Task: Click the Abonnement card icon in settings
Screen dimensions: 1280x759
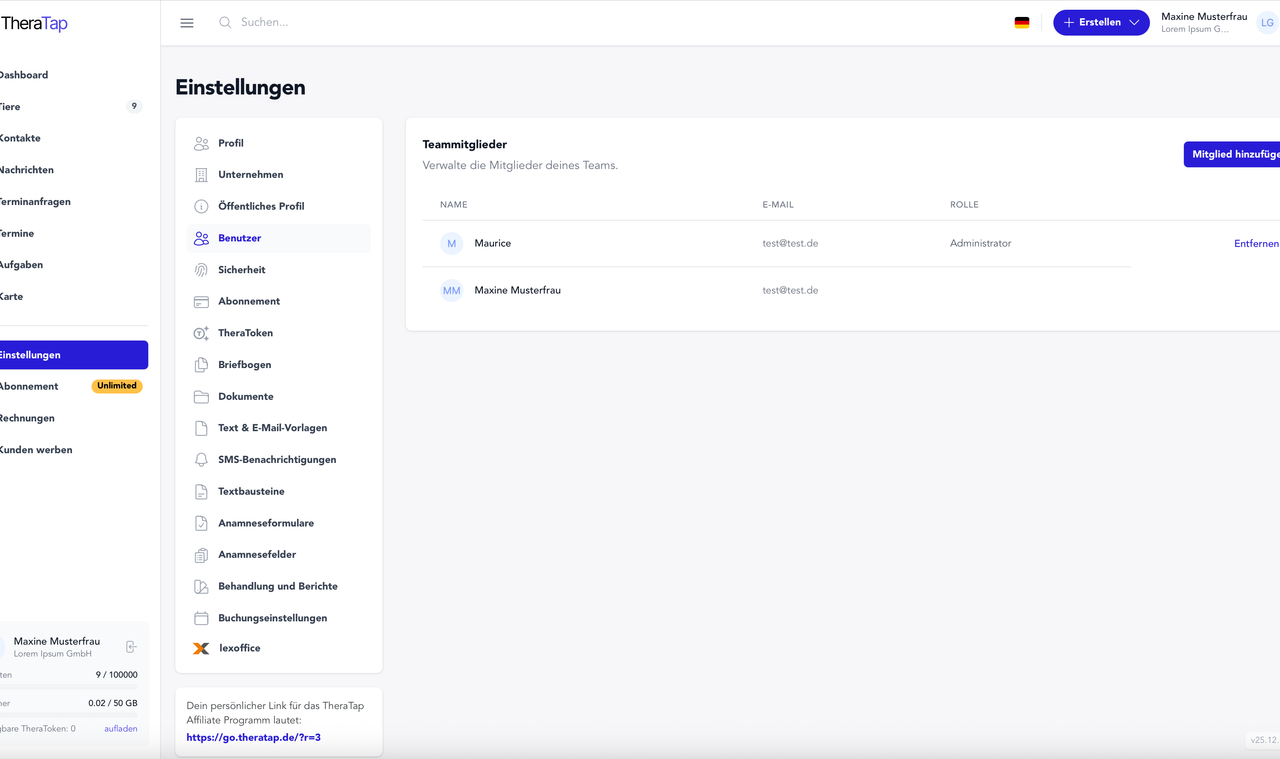Action: (201, 301)
